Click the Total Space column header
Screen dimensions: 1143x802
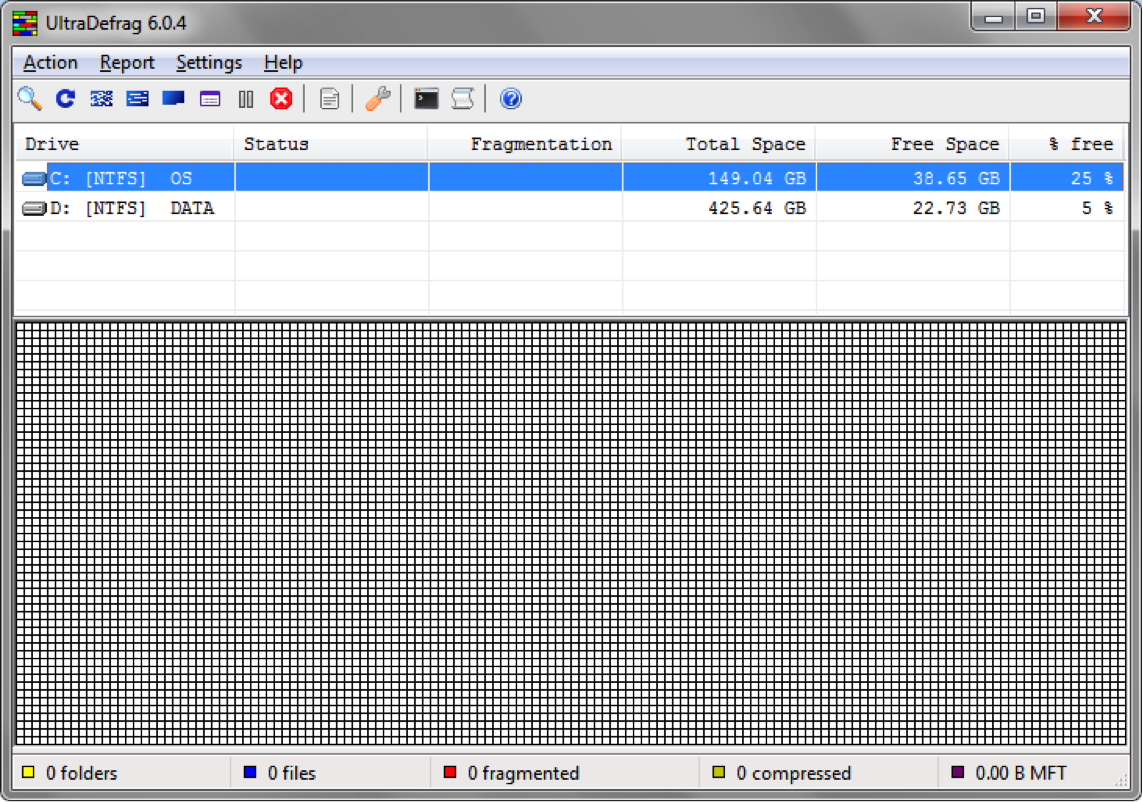tap(719, 144)
